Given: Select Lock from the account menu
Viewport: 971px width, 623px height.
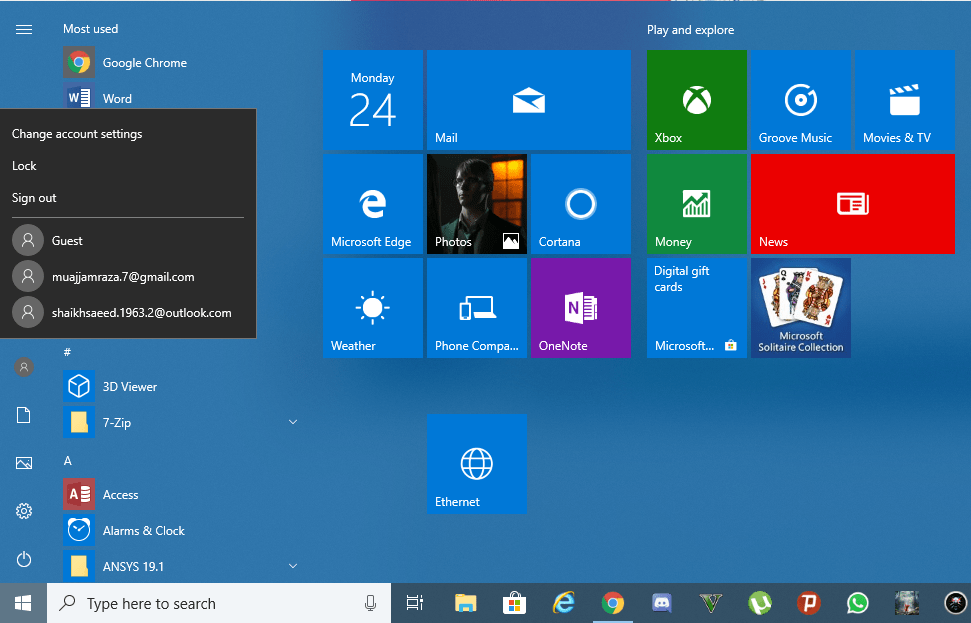Looking at the screenshot, I should (x=24, y=166).
